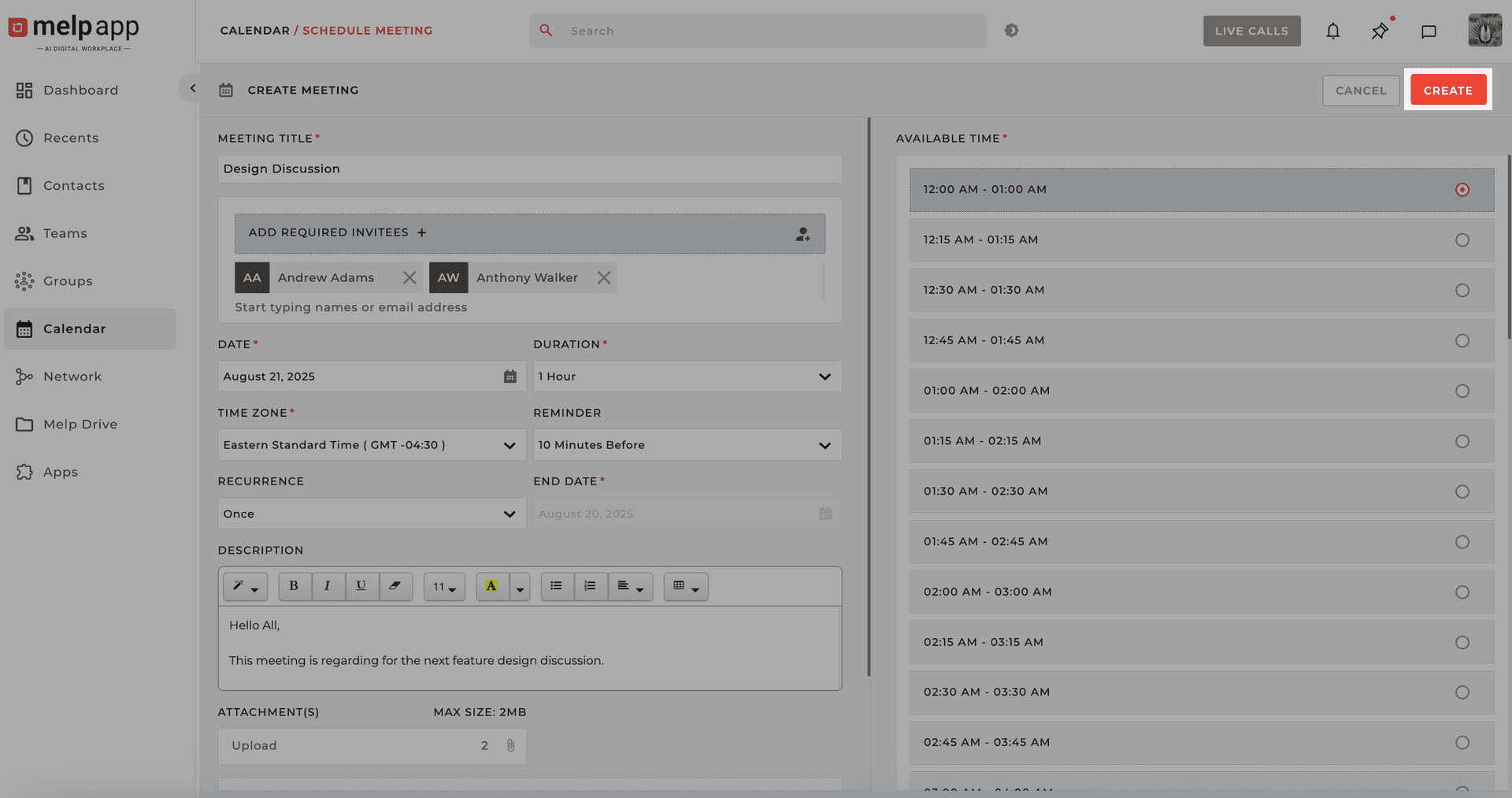Remove Andrew Adams from invitees
The image size is (1512, 798).
409,277
